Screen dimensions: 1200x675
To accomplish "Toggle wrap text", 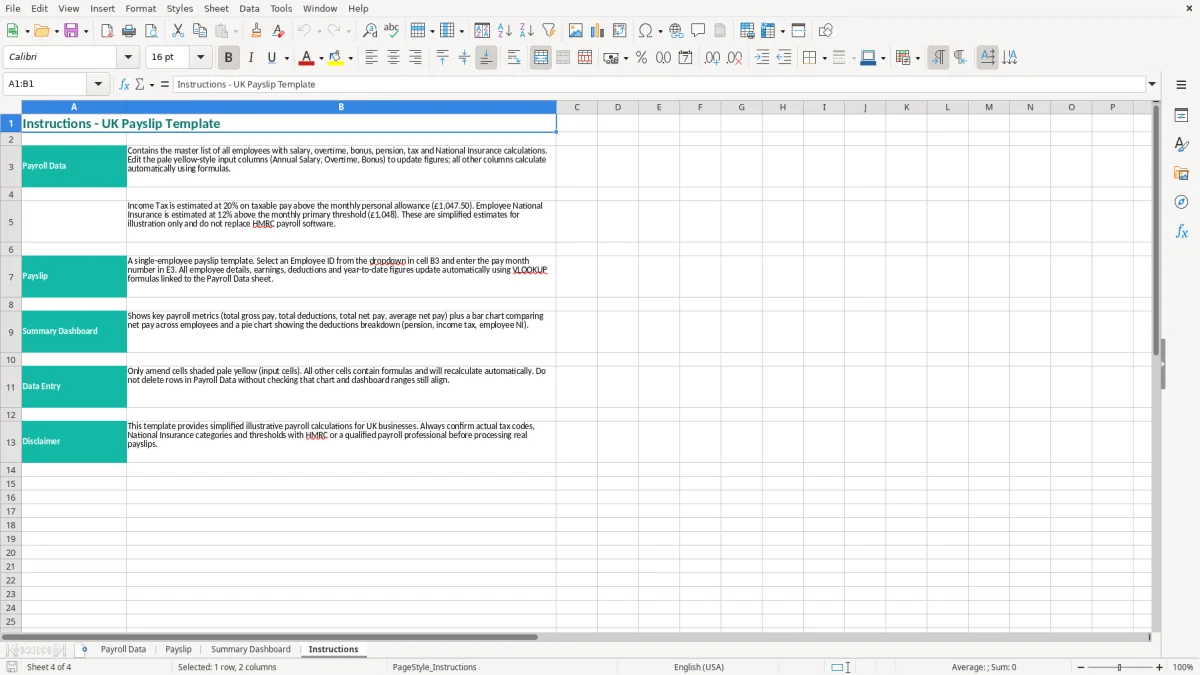I will [514, 58].
